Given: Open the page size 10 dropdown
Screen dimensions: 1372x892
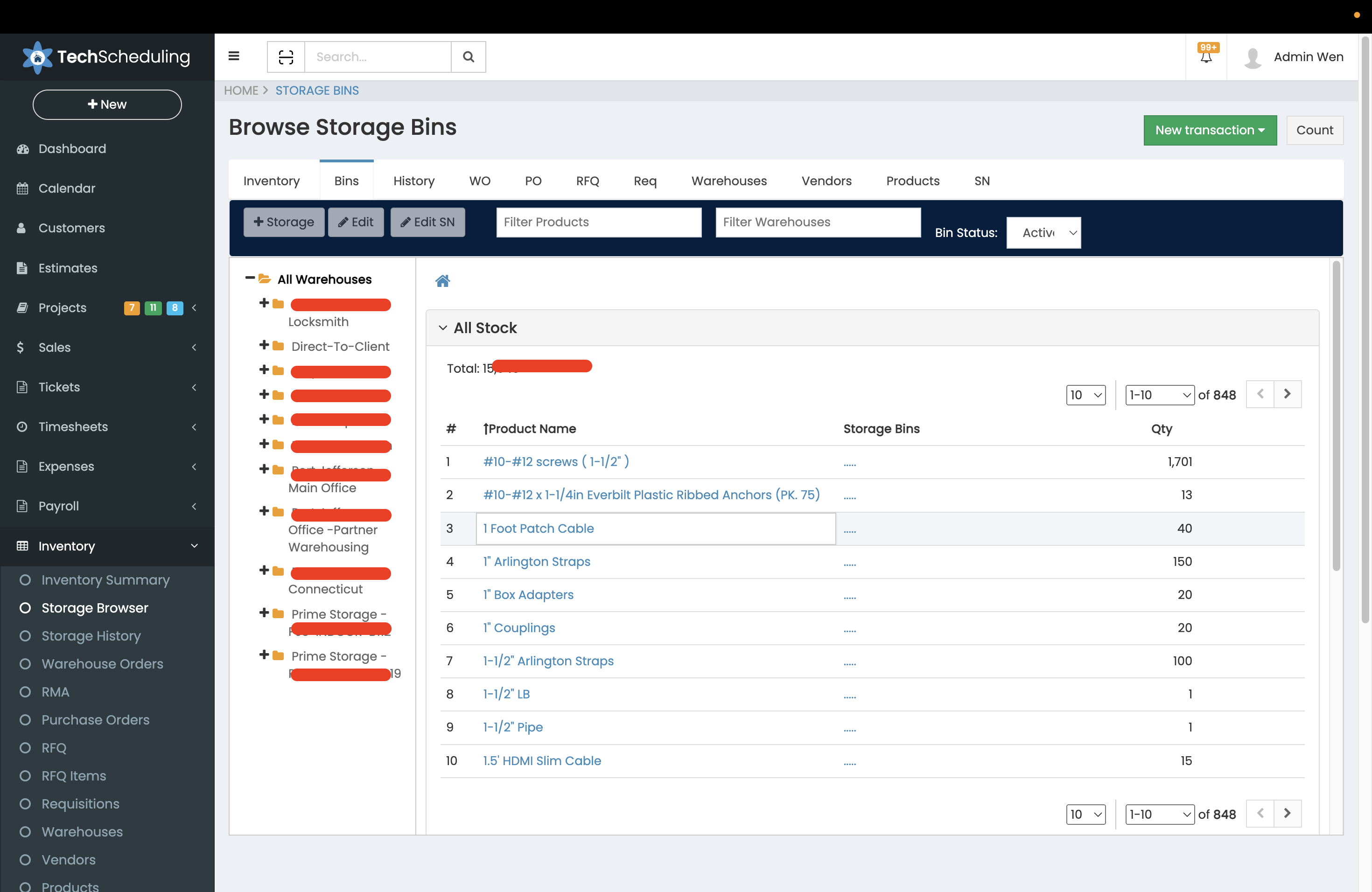Looking at the screenshot, I should coord(1085,395).
